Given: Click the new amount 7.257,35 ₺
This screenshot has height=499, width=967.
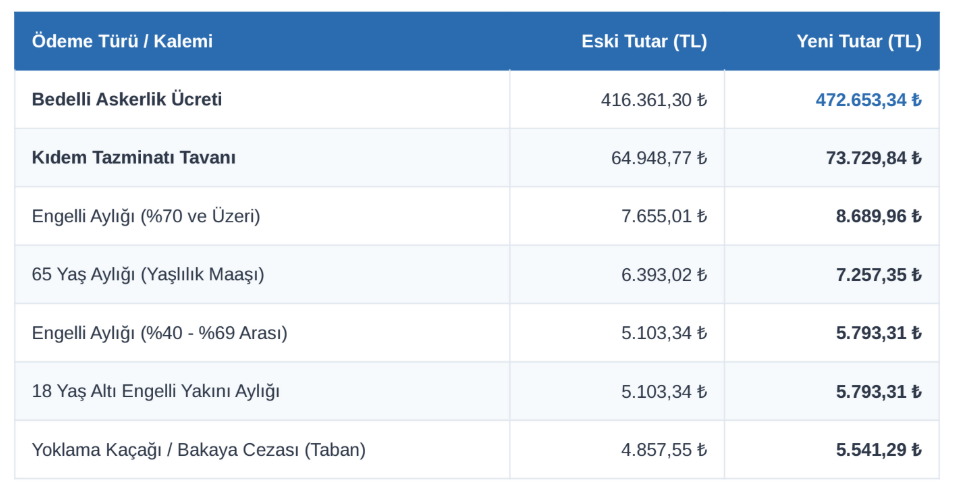Looking at the screenshot, I should pos(879,274).
